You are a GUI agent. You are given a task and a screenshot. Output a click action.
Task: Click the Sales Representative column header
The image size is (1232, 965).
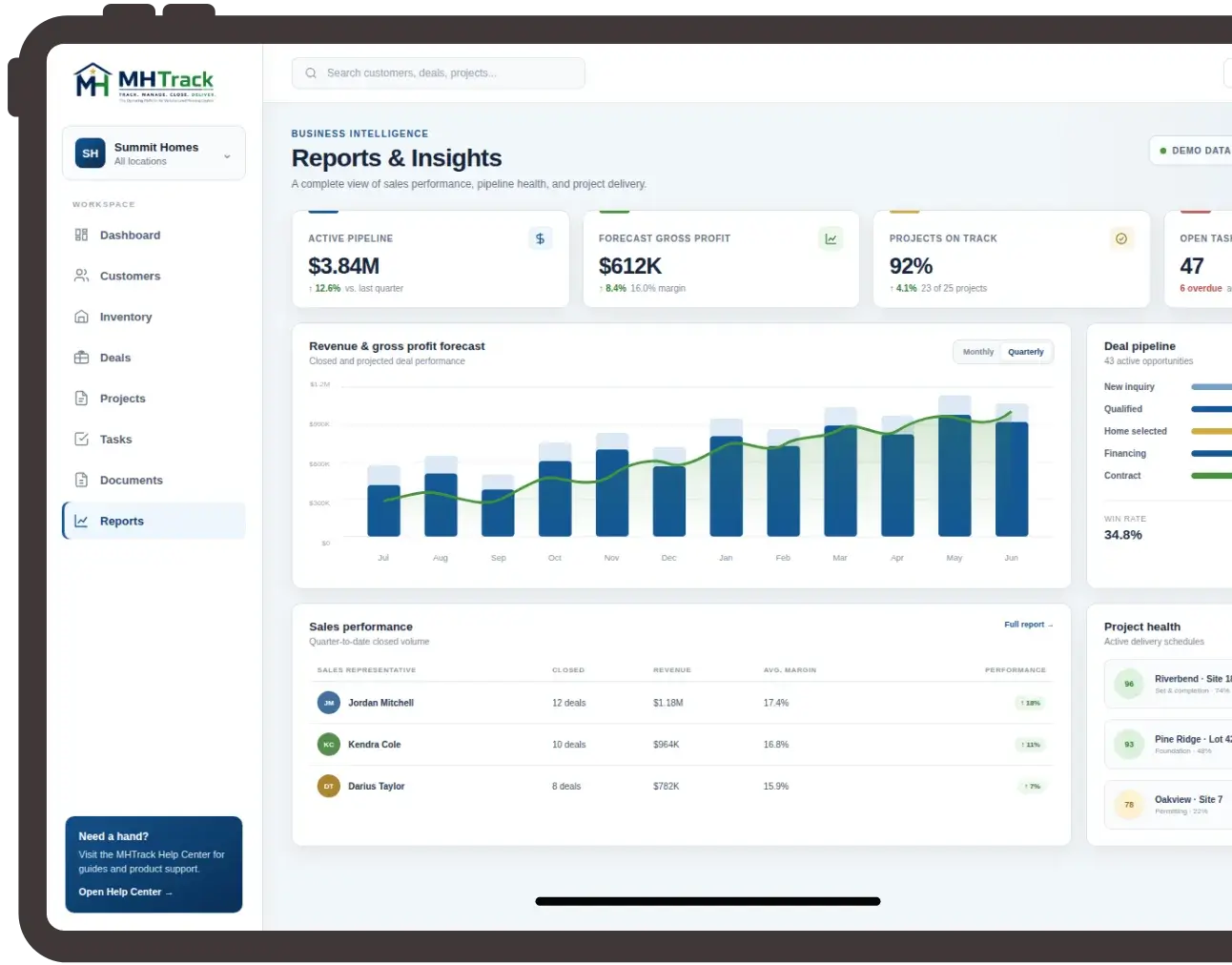click(x=366, y=670)
